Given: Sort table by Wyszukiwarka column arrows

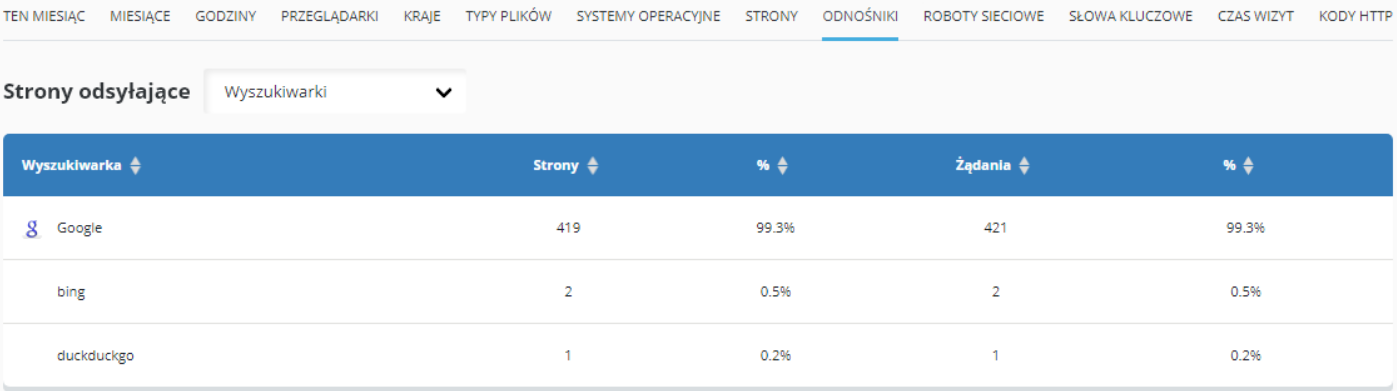Looking at the screenshot, I should (135, 167).
